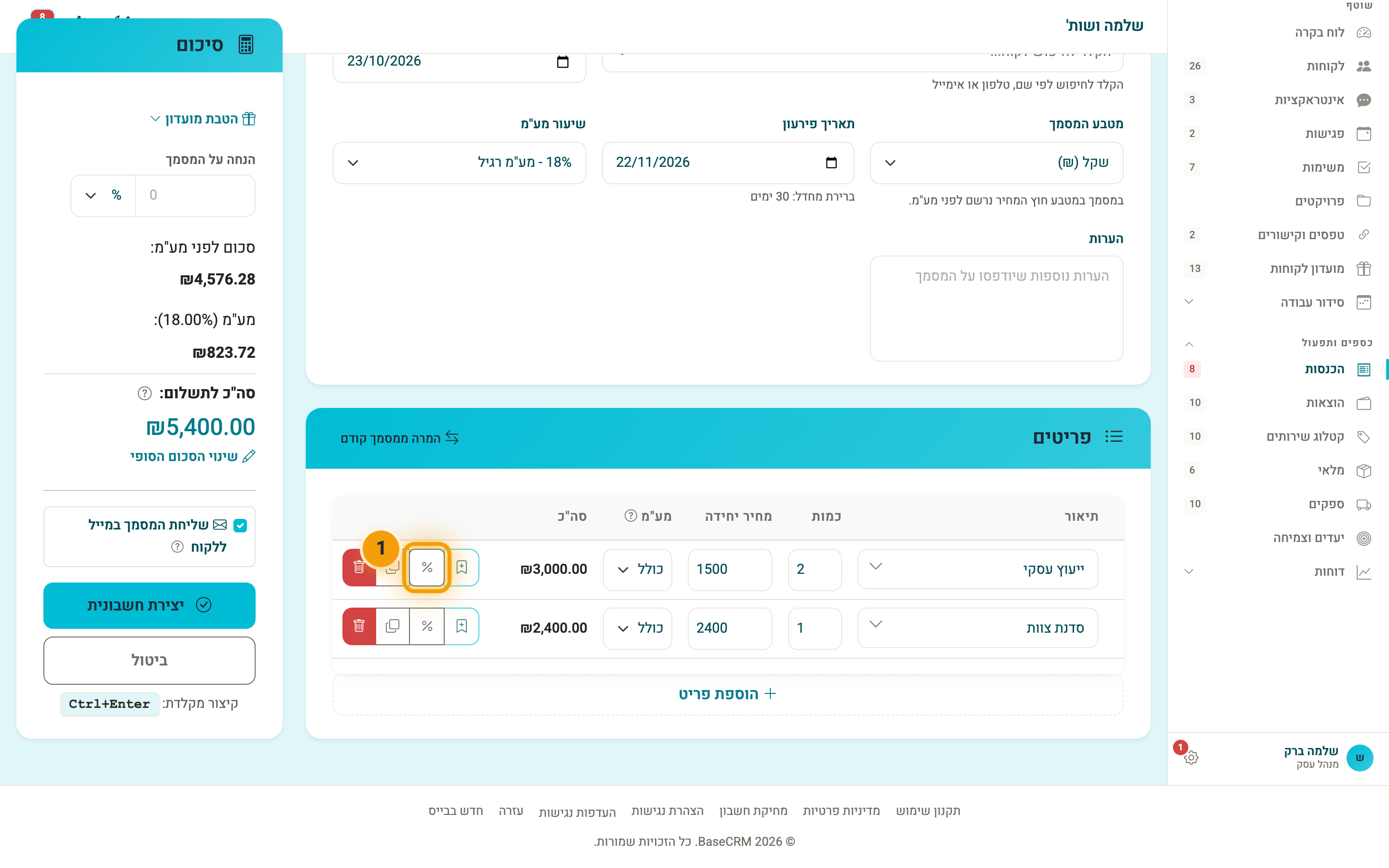Open discount percent for ייעוץ עסקי row

point(427,568)
